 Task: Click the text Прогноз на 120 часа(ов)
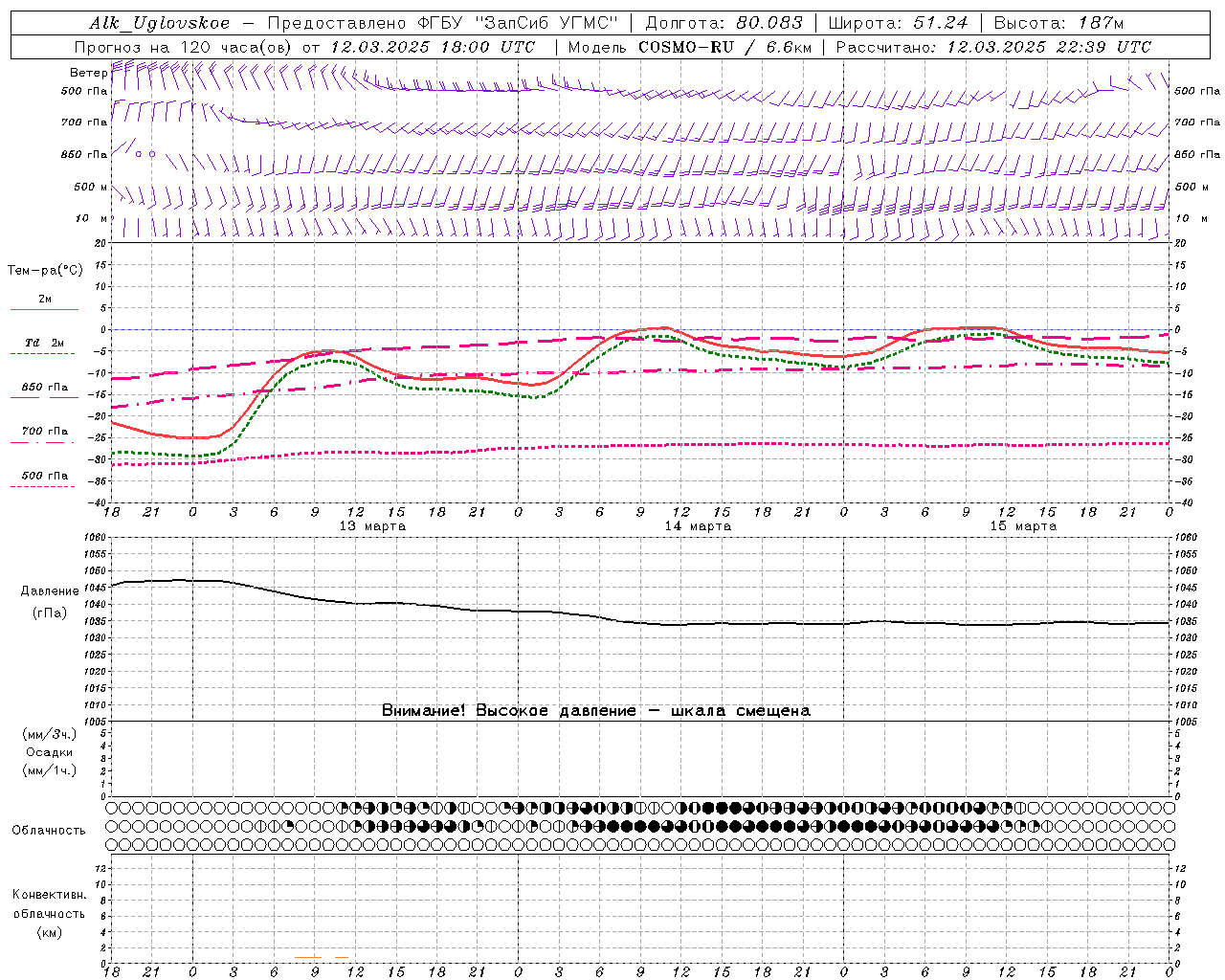click(x=184, y=47)
